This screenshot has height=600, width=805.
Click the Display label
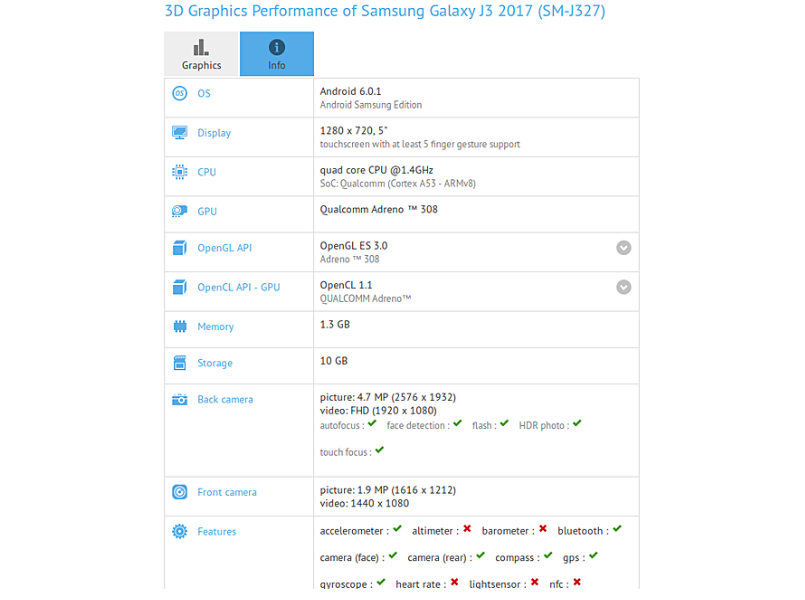click(x=214, y=133)
